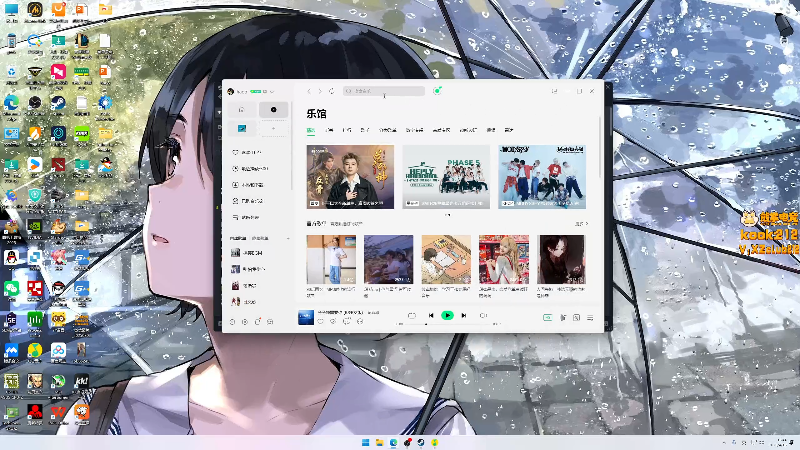This screenshot has width=800, height=450.
Task: Click the main content vertical scrollbar
Action: [600, 148]
